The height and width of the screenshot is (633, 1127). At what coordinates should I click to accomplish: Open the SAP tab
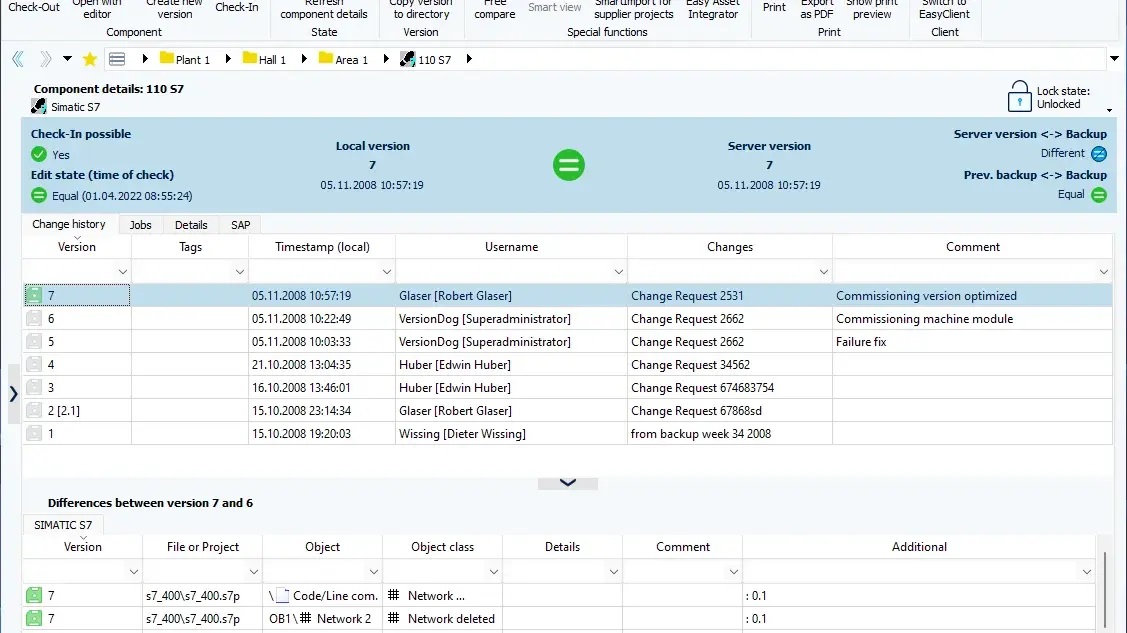pos(240,225)
